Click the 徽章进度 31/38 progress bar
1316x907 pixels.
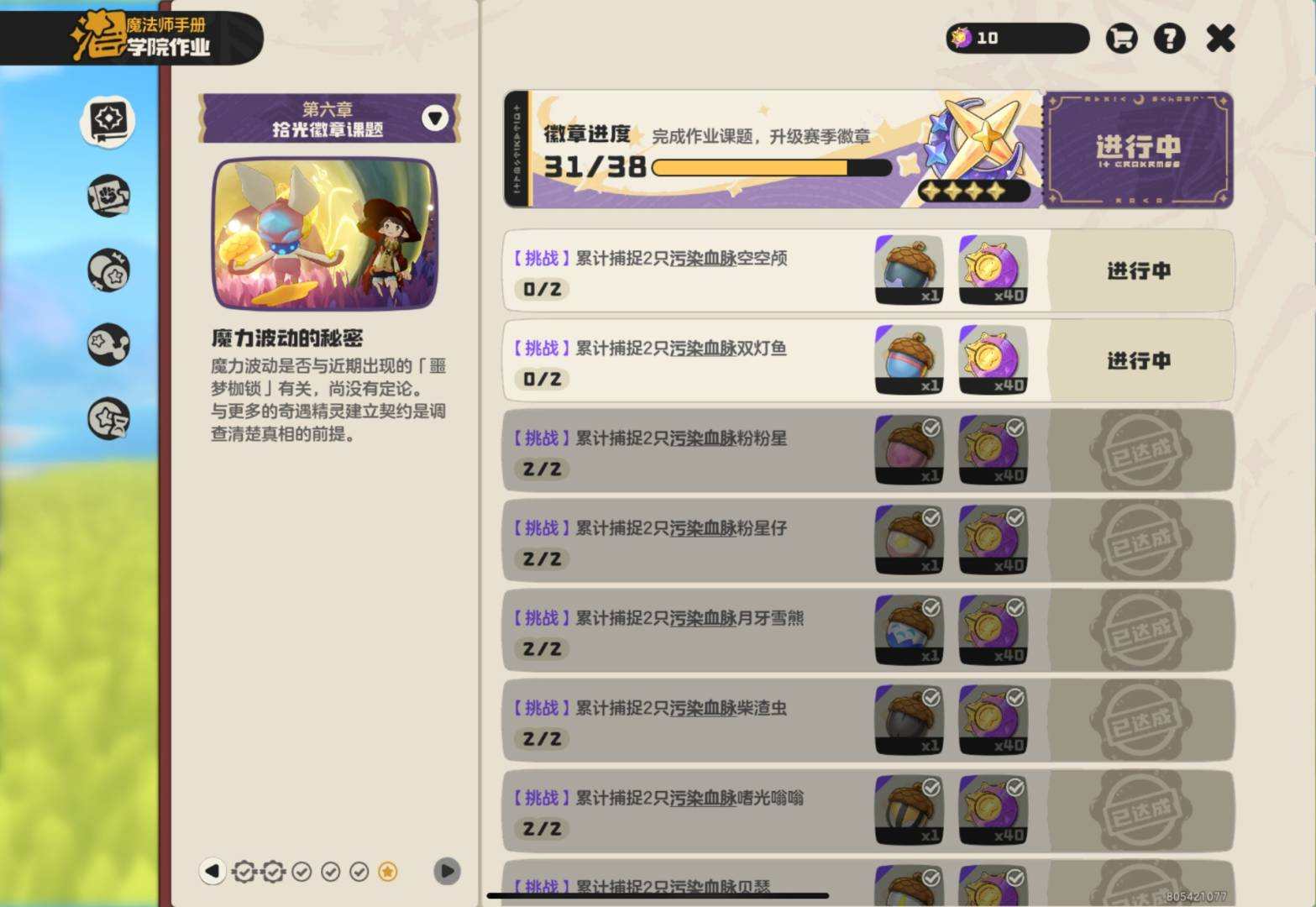[771, 167]
